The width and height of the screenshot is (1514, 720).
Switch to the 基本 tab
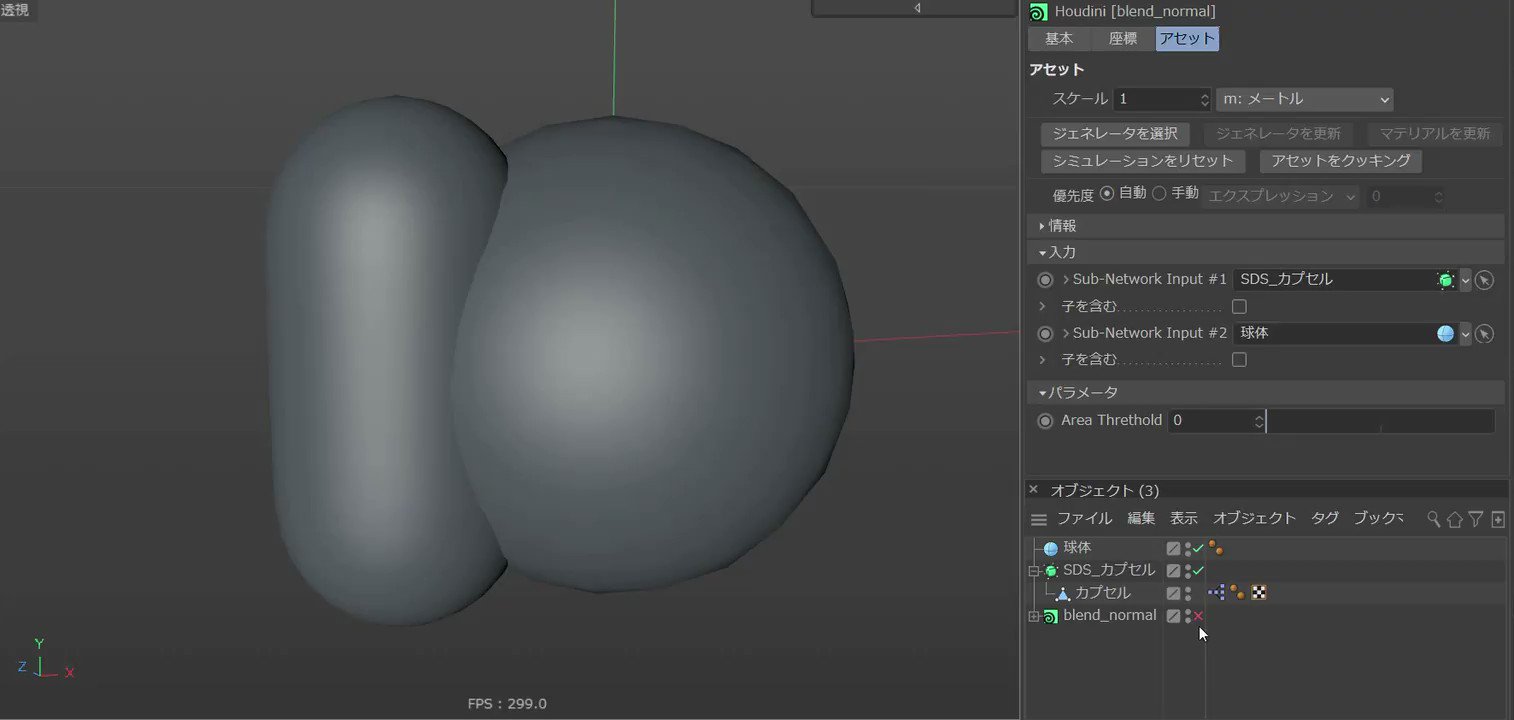click(x=1059, y=39)
